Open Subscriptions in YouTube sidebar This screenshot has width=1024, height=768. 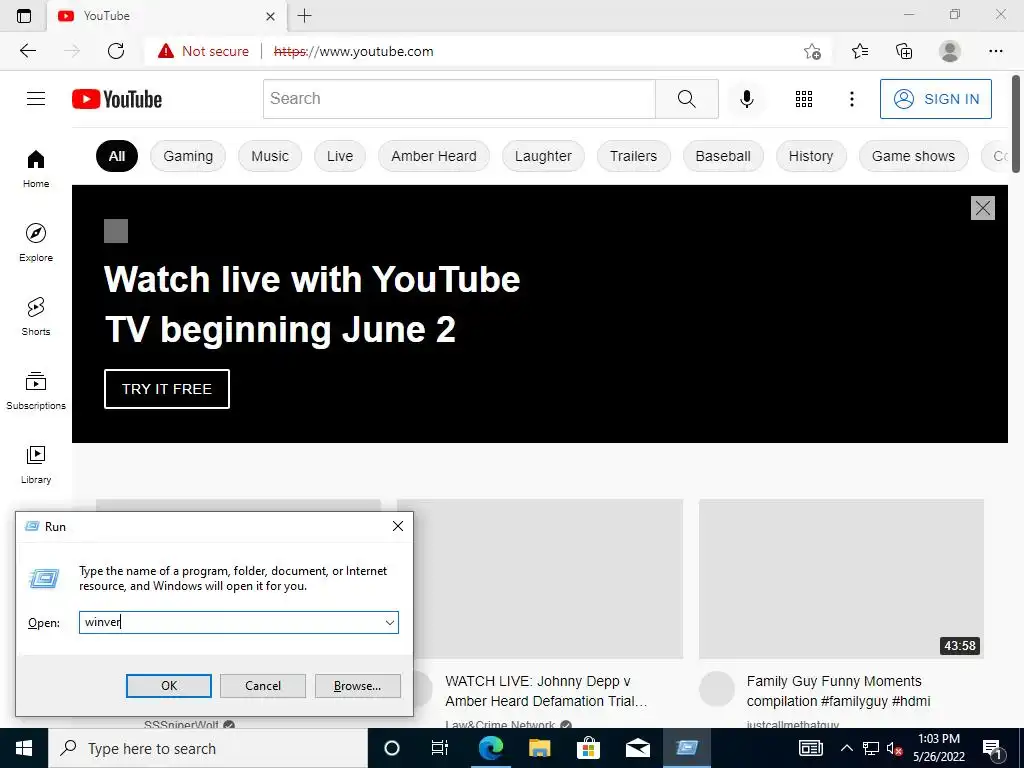(x=36, y=391)
